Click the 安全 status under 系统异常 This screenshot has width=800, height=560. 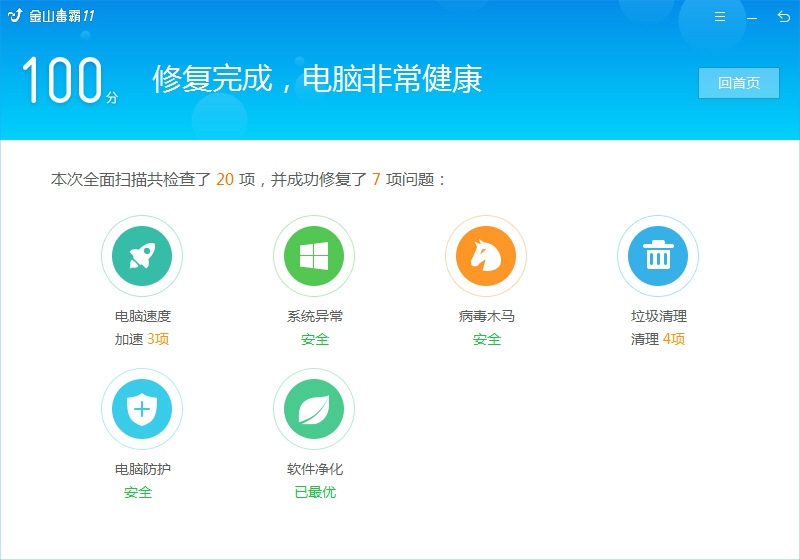[x=314, y=339]
